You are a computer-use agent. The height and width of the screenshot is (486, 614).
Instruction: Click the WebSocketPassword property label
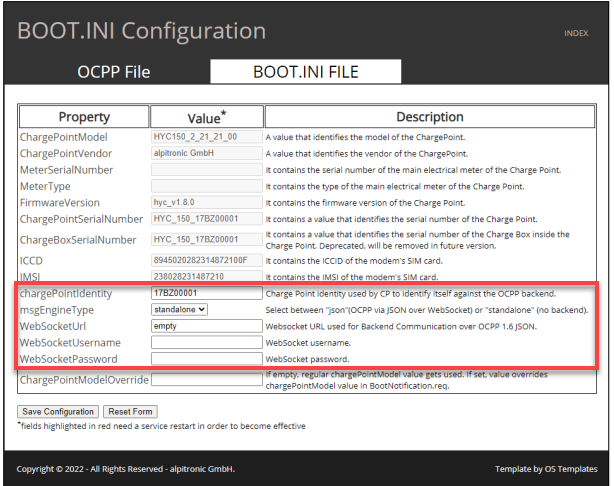point(69,359)
